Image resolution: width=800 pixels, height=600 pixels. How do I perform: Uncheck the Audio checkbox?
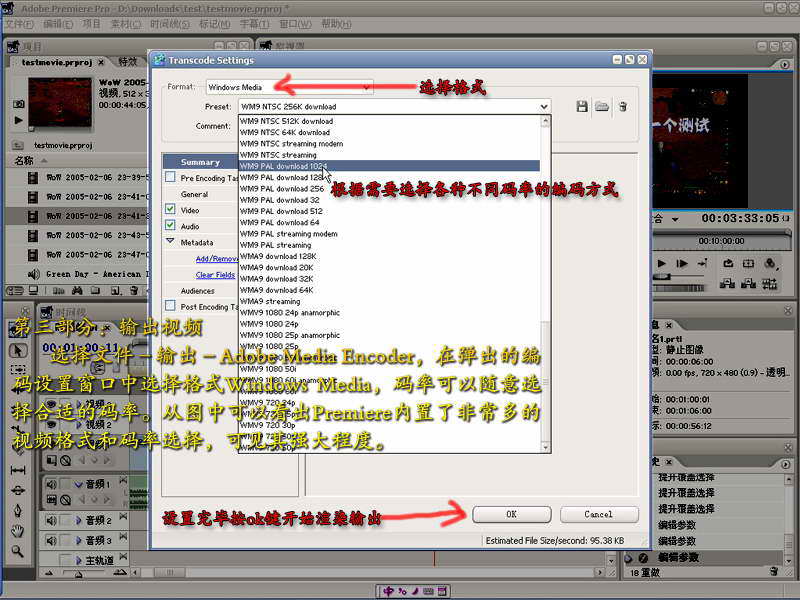point(170,225)
